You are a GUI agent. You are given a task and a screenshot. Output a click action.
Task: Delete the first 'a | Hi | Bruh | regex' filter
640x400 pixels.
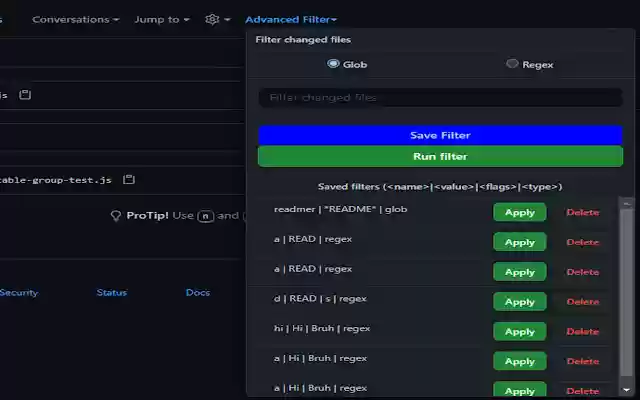pos(583,361)
